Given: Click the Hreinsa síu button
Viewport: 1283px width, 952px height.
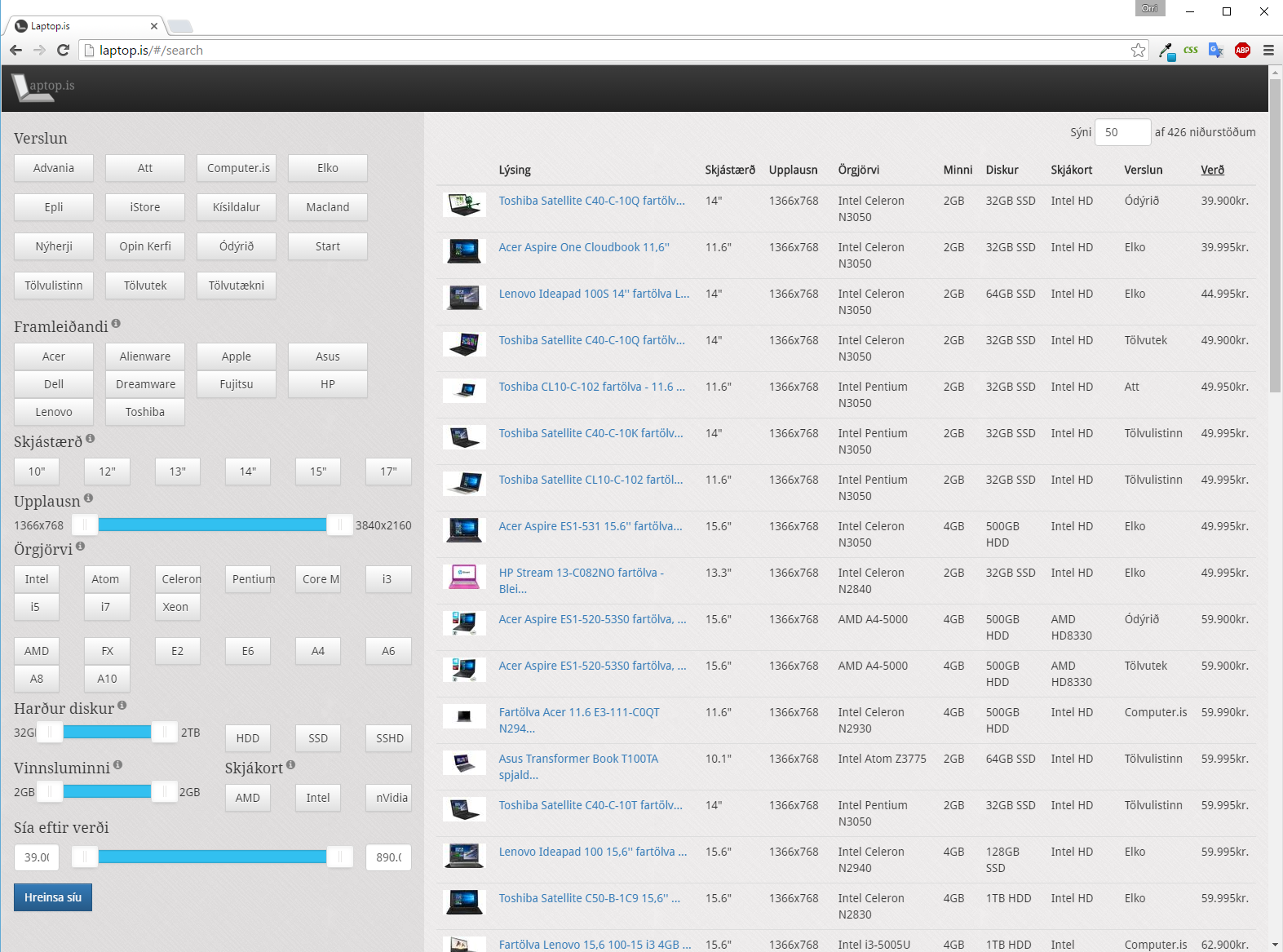Looking at the screenshot, I should [53, 897].
